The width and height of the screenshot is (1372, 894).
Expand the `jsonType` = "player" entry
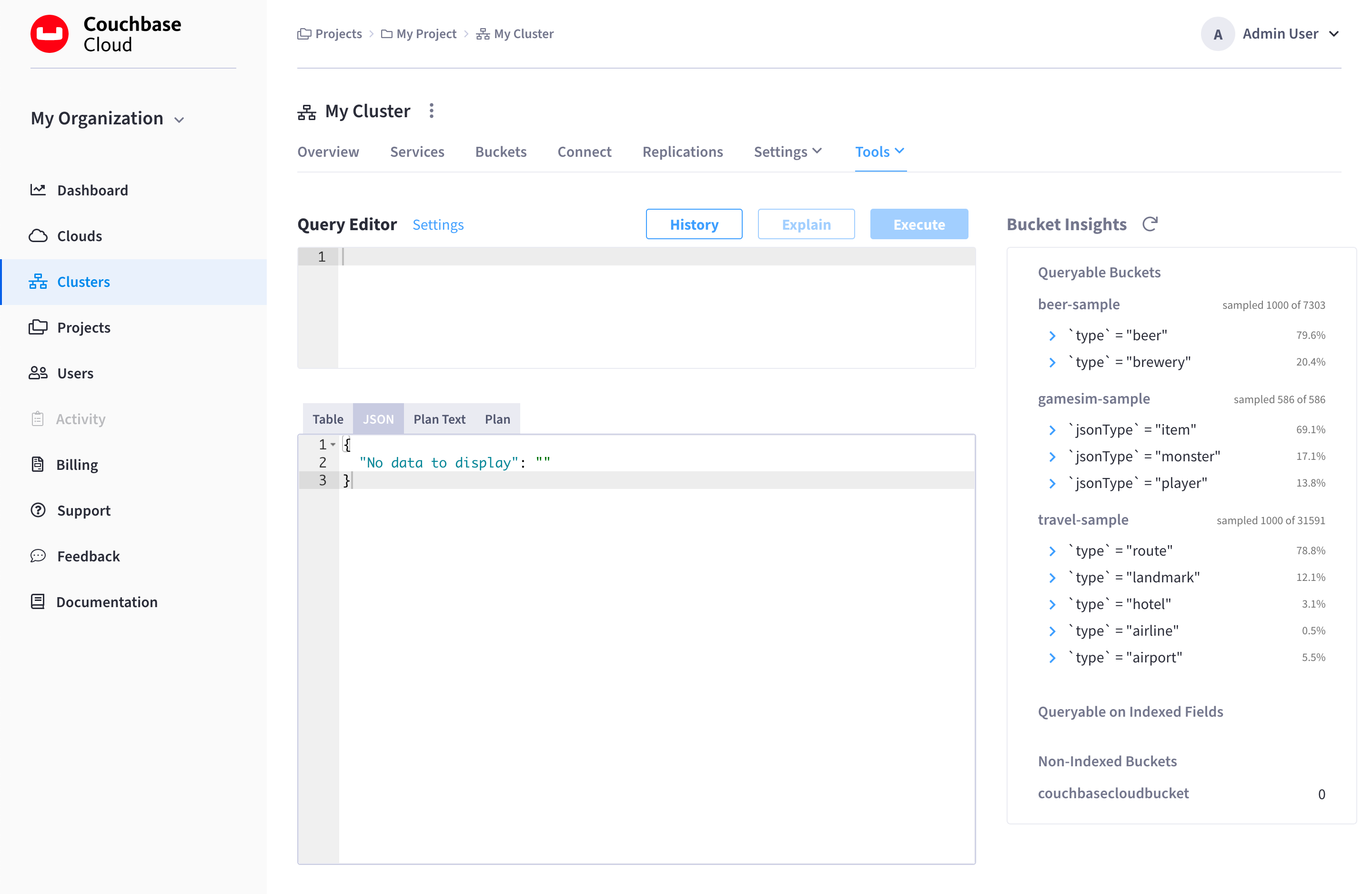click(x=1052, y=483)
